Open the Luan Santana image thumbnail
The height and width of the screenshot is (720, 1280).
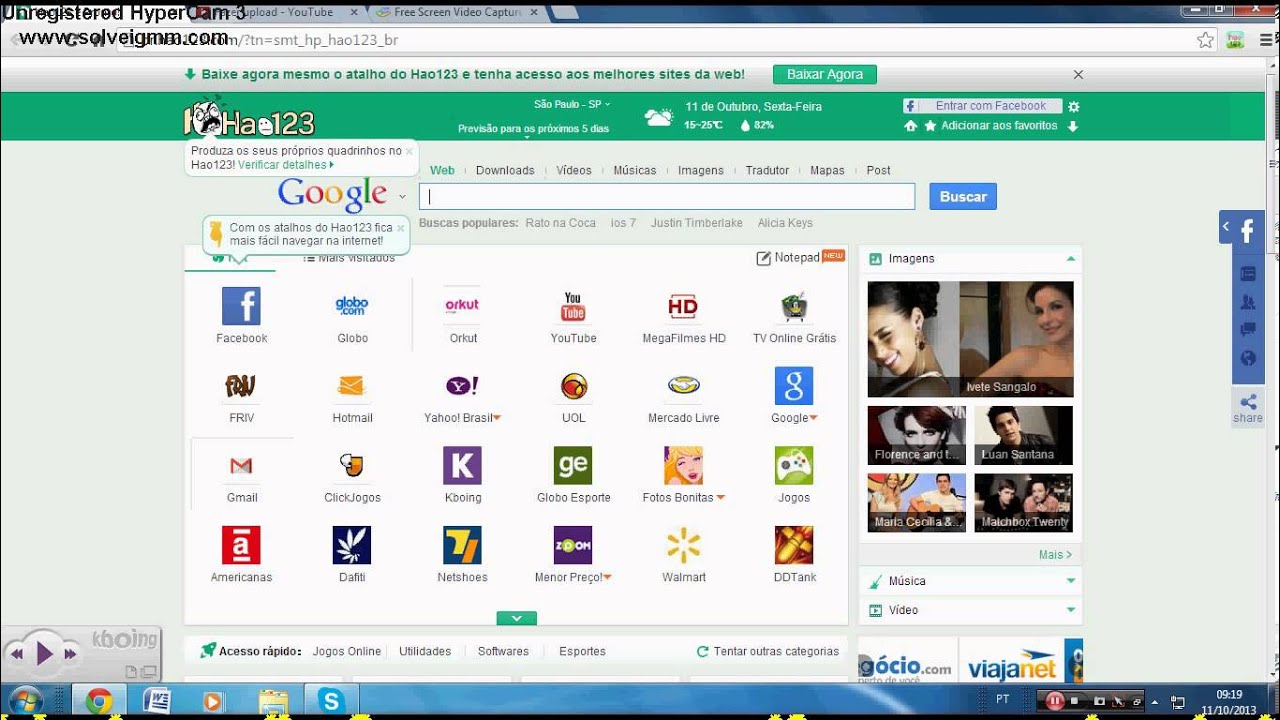[x=1023, y=435]
